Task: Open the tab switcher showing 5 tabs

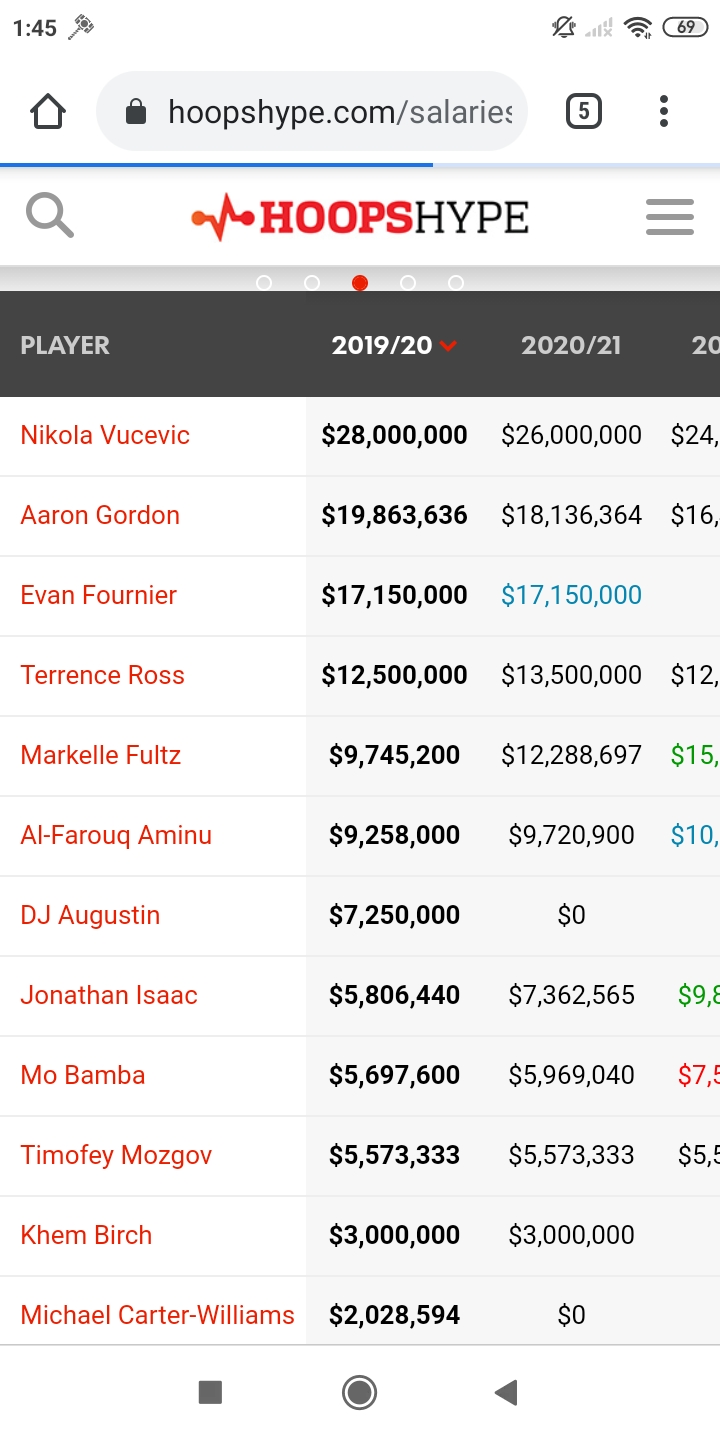Action: 584,111
